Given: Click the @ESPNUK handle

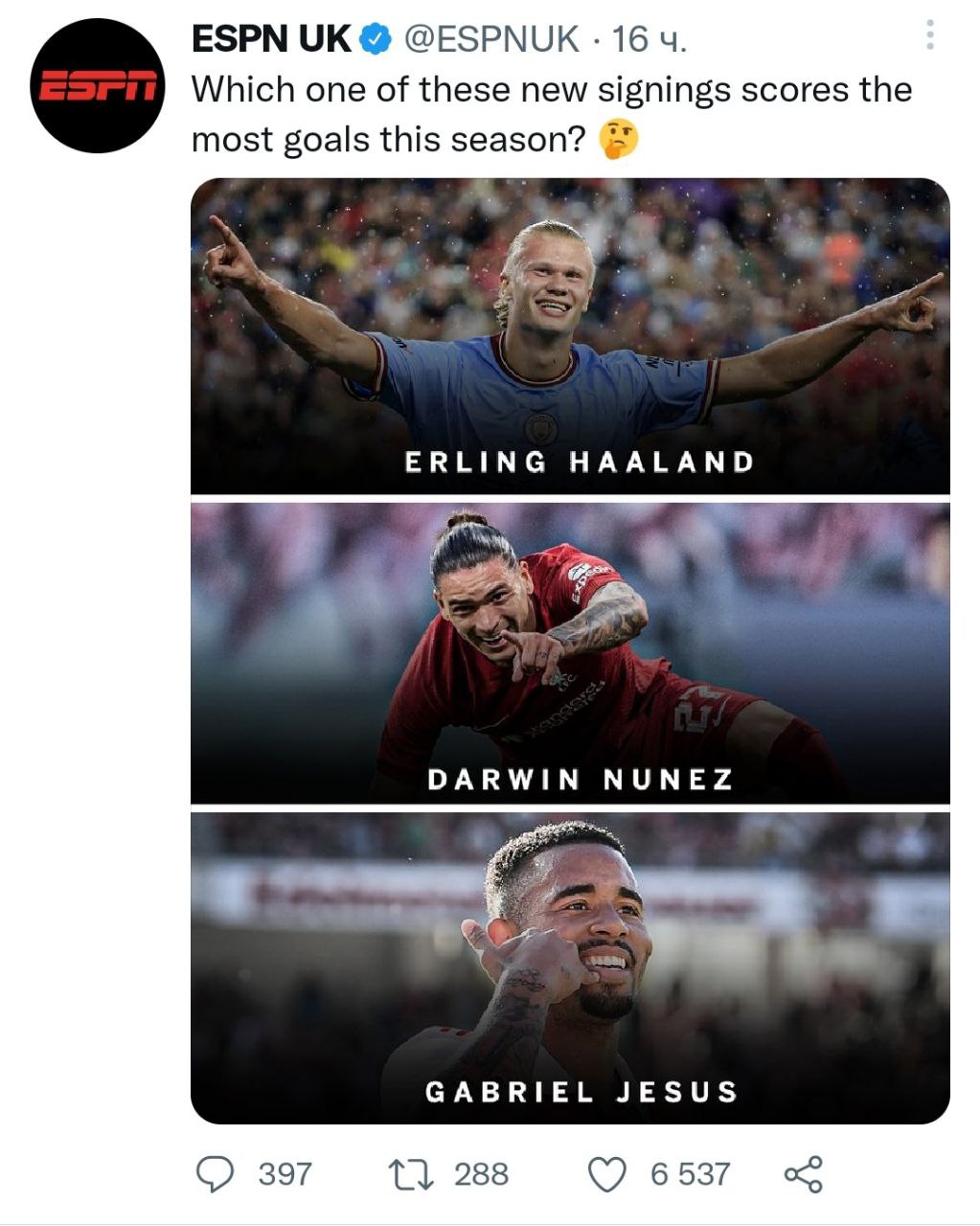Looking at the screenshot, I should point(491,39).
